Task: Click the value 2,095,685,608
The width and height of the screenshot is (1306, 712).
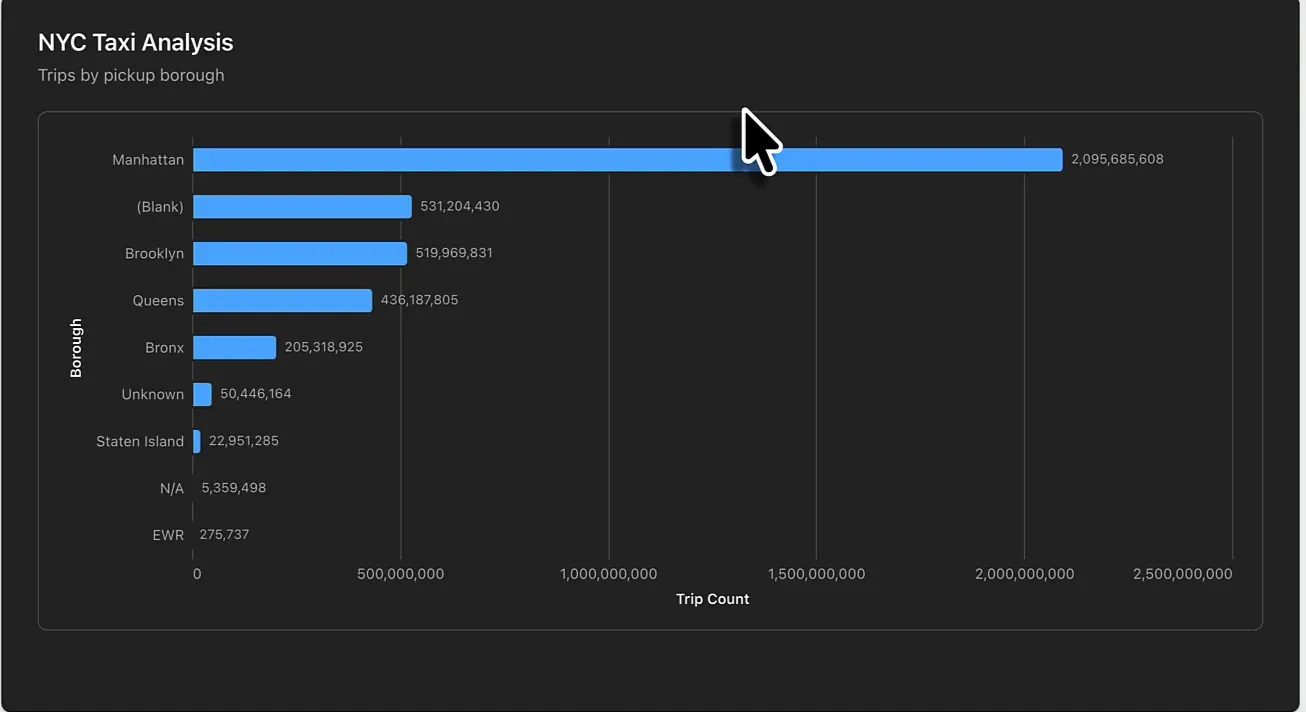Action: (x=1117, y=159)
